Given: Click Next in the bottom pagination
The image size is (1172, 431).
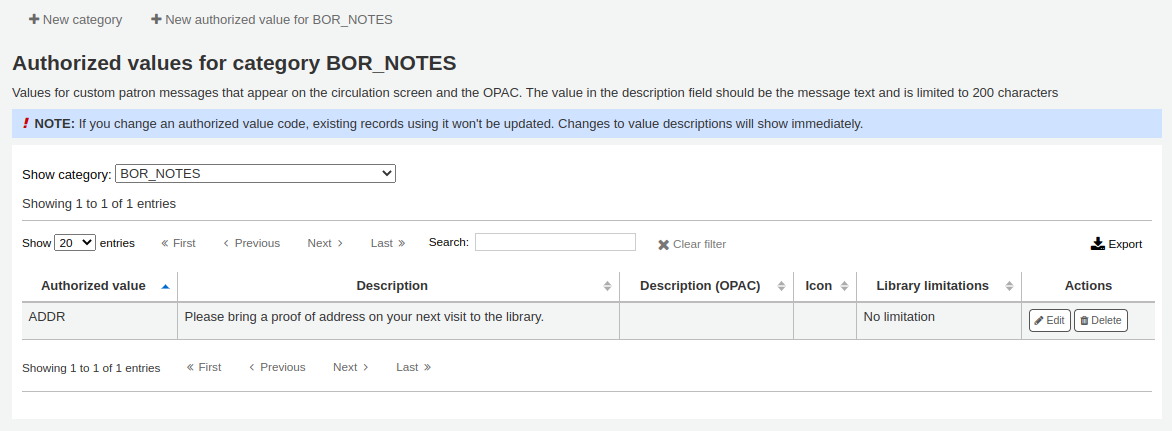Looking at the screenshot, I should (351, 367).
